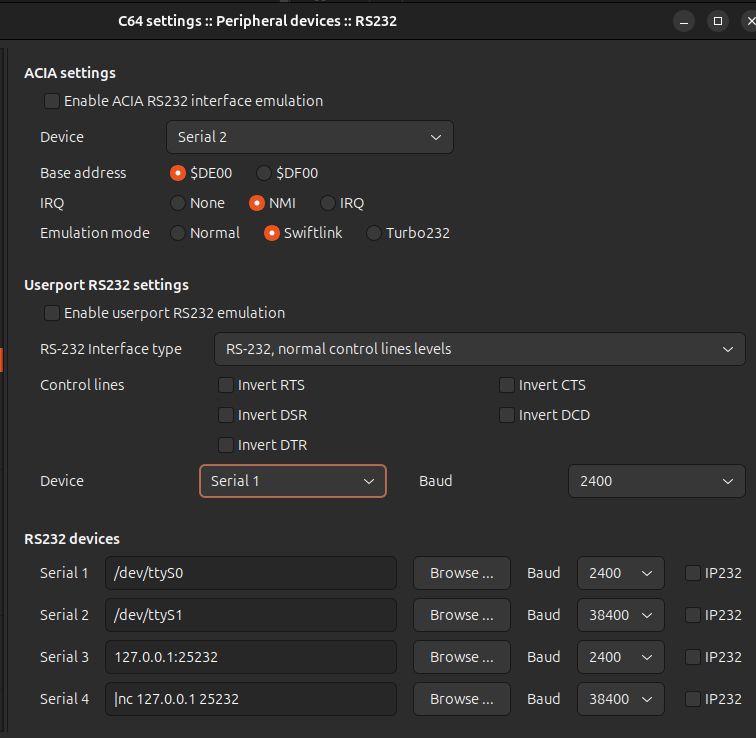
Task: Open the userport Device dropdown showing Serial 1
Action: [293, 481]
